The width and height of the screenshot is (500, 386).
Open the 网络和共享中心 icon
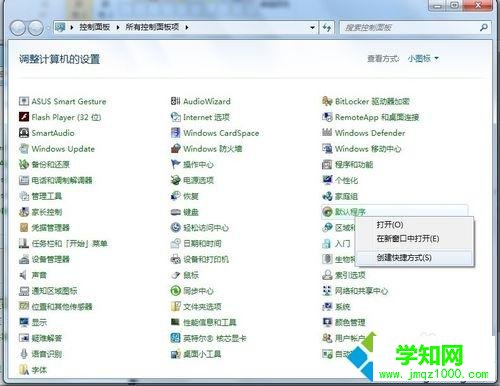point(327,291)
